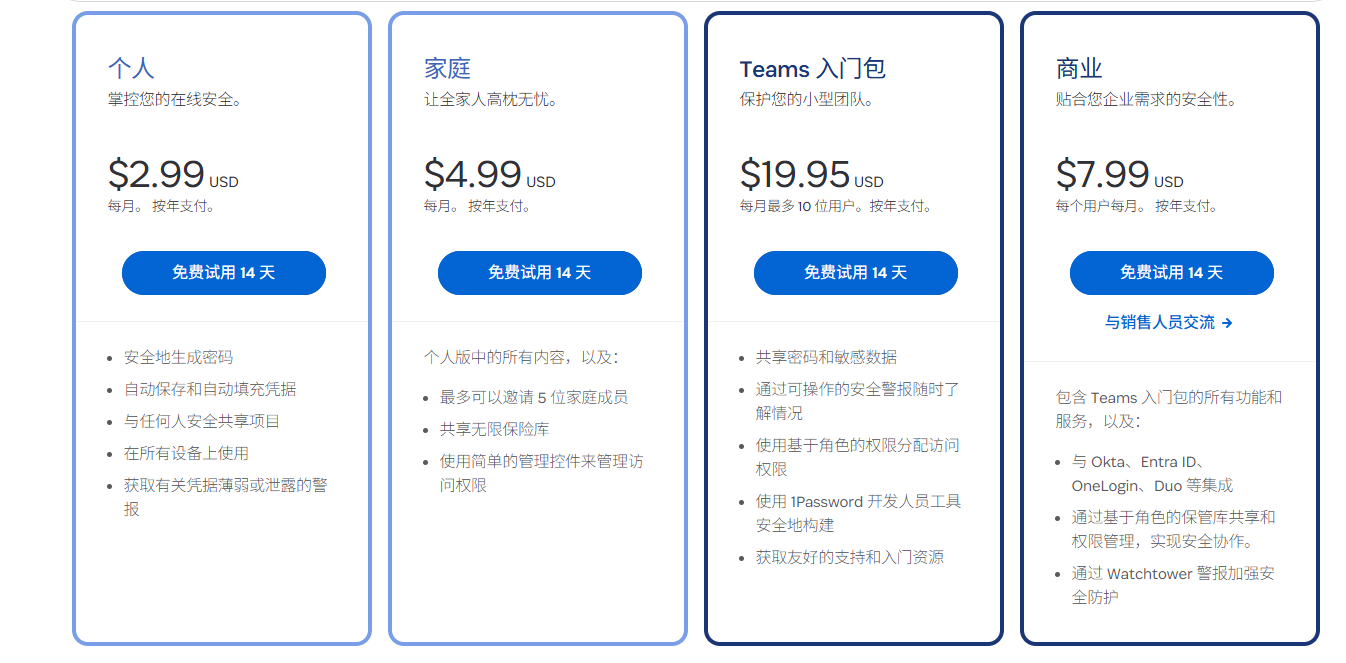Screen dimensions: 1346x663
Task: Select the 商业 plan title
Action: click(x=1079, y=69)
